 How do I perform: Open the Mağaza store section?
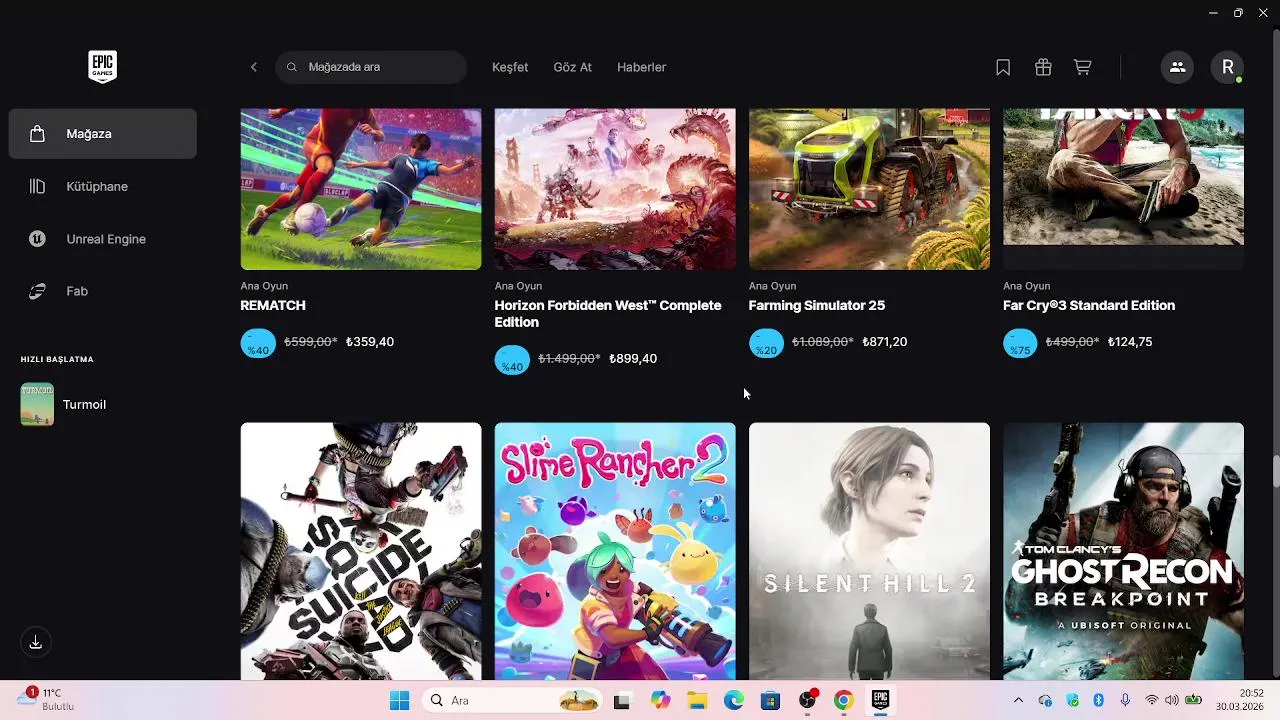103,134
